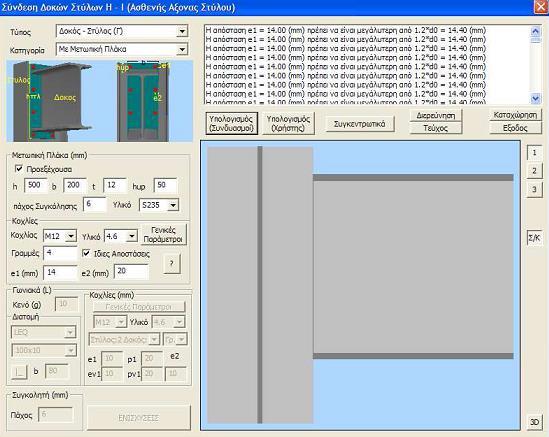Click the e1 (mm) input field
This screenshot has height=437, width=549.
click(x=60, y=272)
